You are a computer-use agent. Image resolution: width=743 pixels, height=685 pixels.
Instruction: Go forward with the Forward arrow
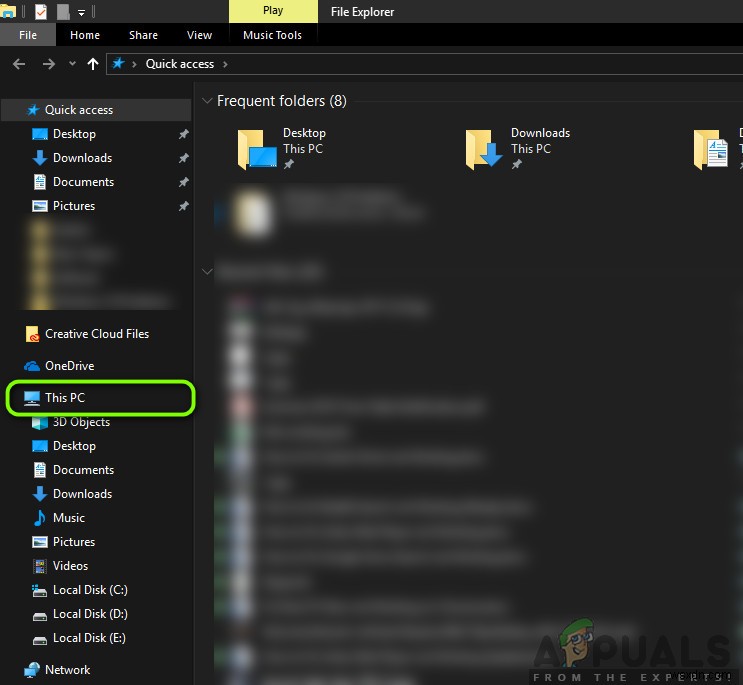(48, 64)
